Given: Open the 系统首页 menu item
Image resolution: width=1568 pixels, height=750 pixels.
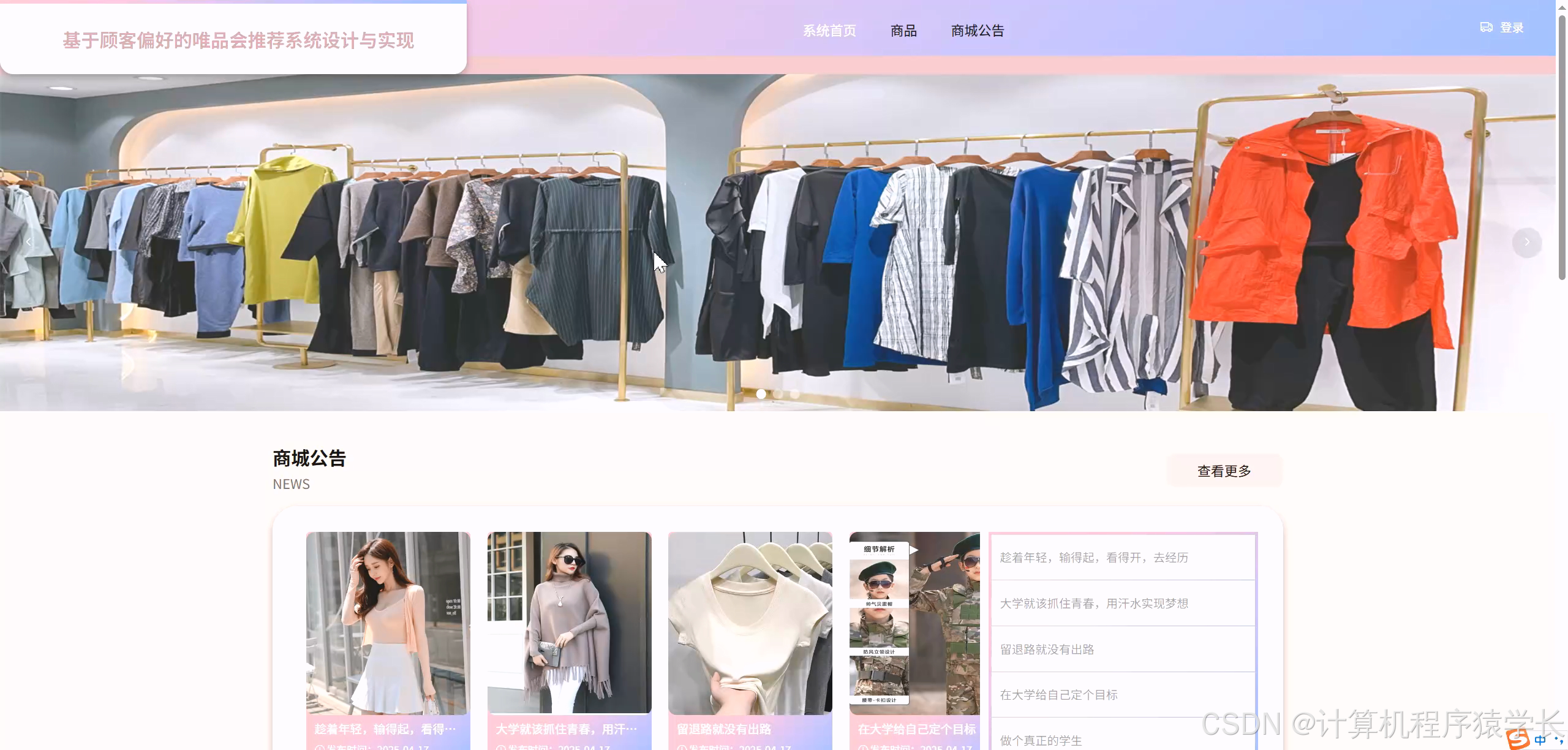Looking at the screenshot, I should tap(829, 31).
